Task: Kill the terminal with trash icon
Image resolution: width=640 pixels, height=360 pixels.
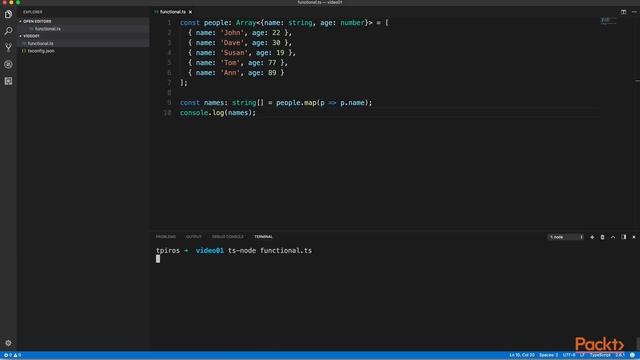Action: pyautogui.click(x=602, y=237)
